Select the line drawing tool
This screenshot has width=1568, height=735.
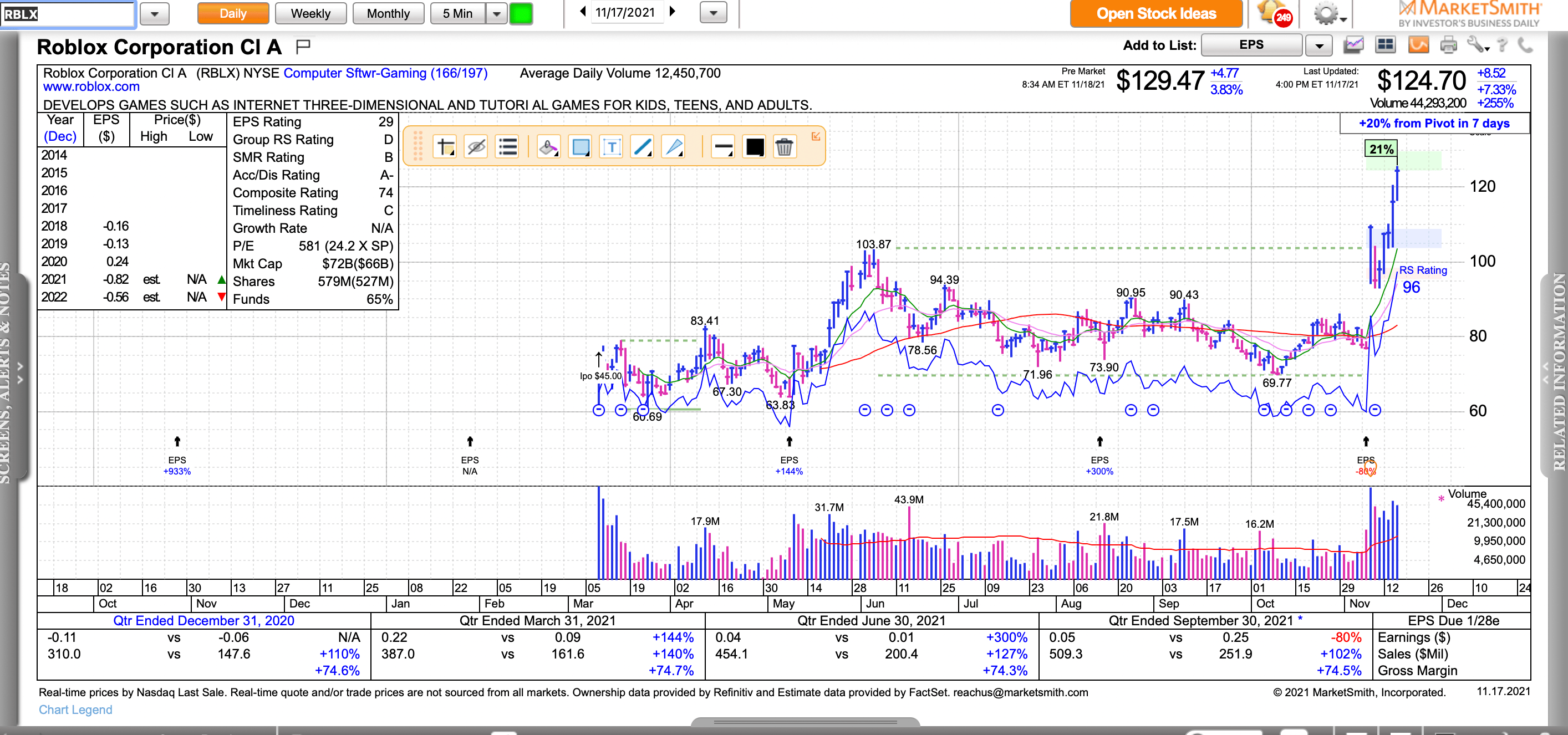[x=642, y=147]
